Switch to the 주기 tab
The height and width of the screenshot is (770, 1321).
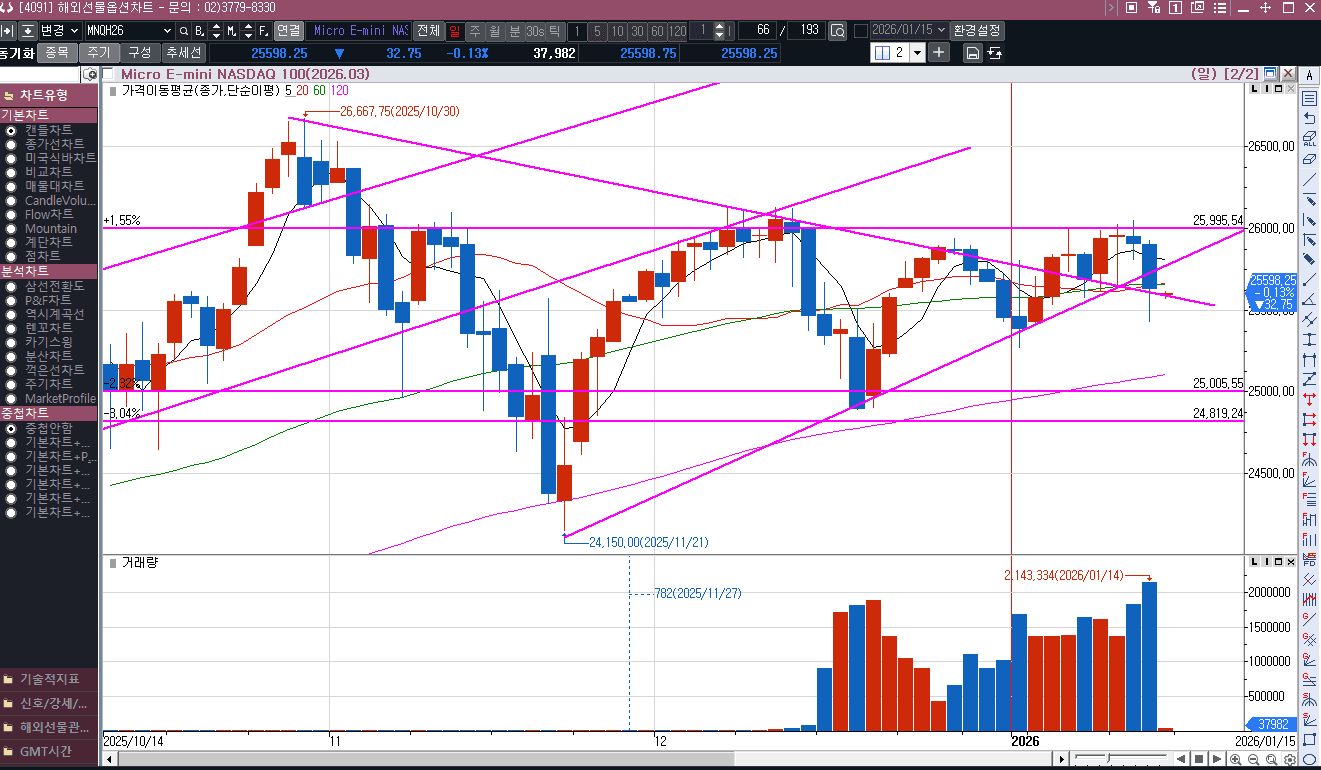tap(99, 53)
